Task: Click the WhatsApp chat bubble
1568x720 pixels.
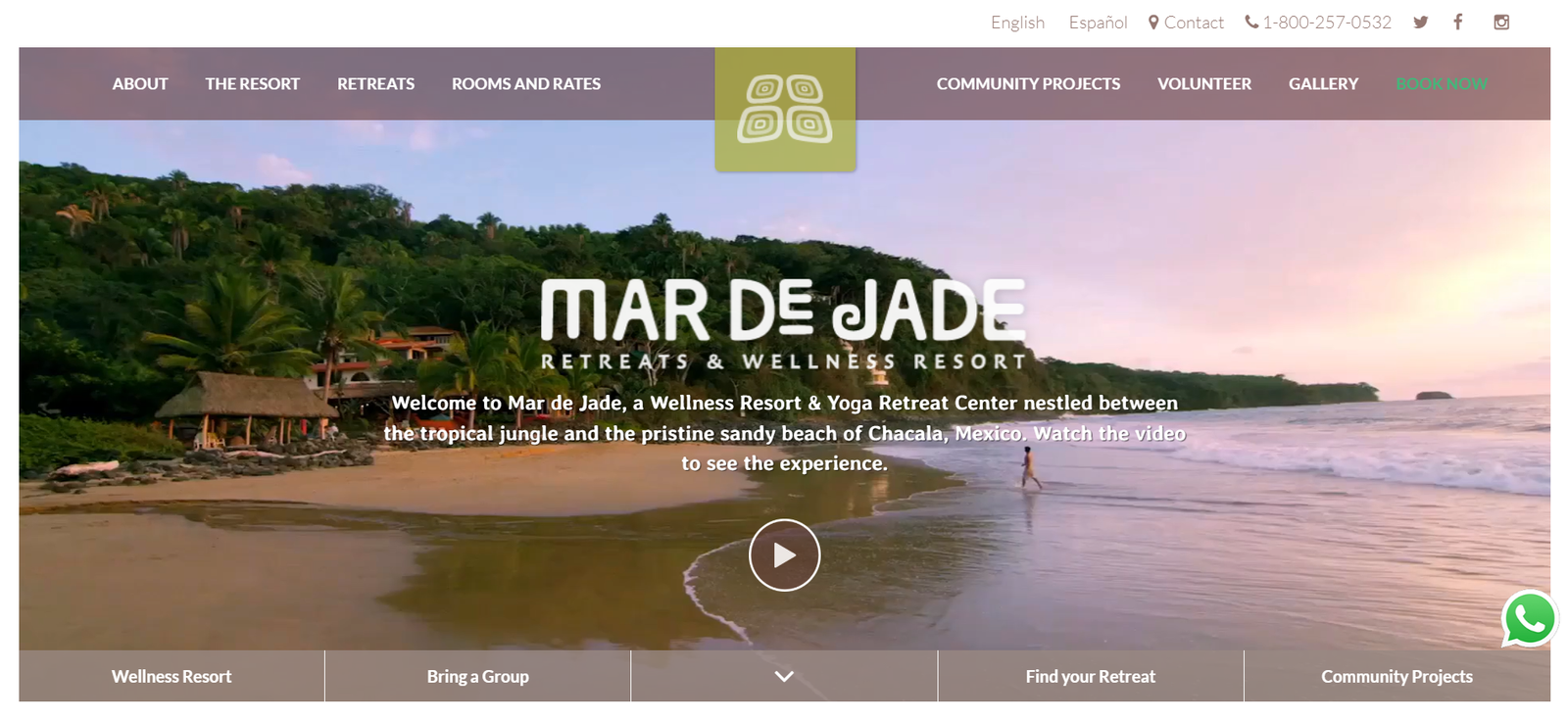Action: [x=1530, y=618]
